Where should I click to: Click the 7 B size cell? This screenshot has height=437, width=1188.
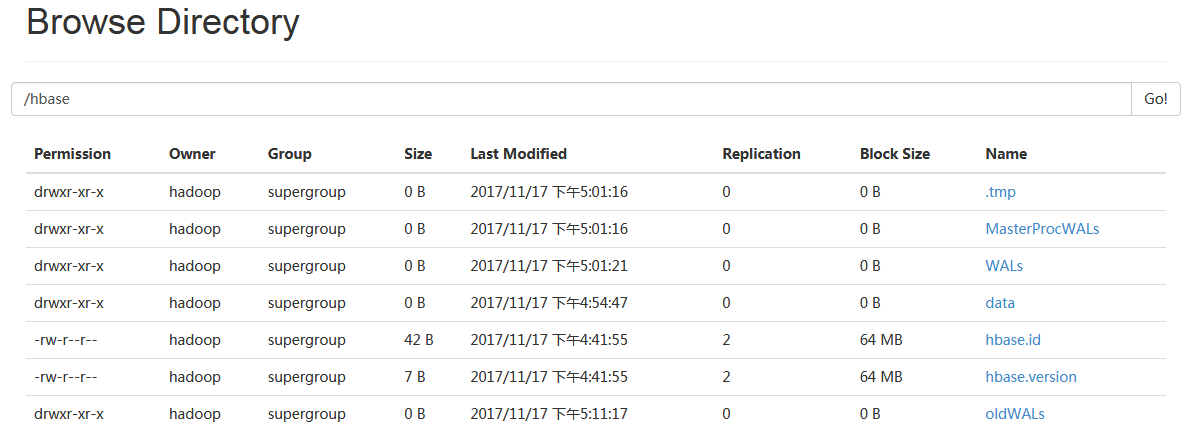[414, 377]
